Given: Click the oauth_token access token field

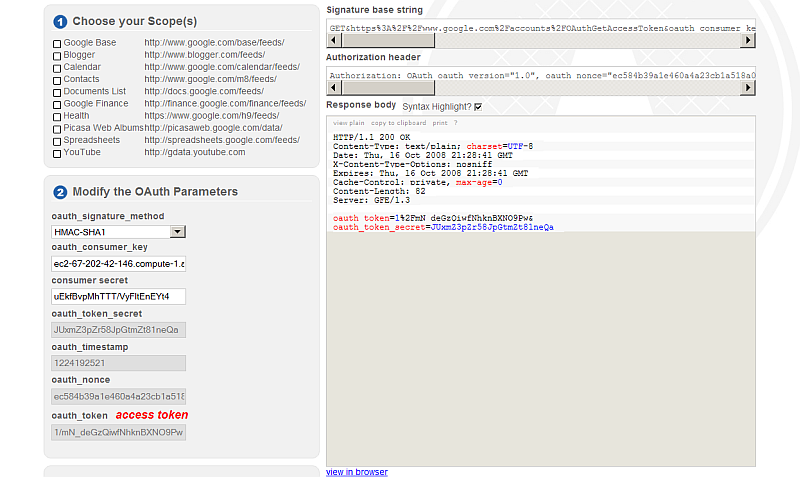Looking at the screenshot, I should tap(118, 432).
